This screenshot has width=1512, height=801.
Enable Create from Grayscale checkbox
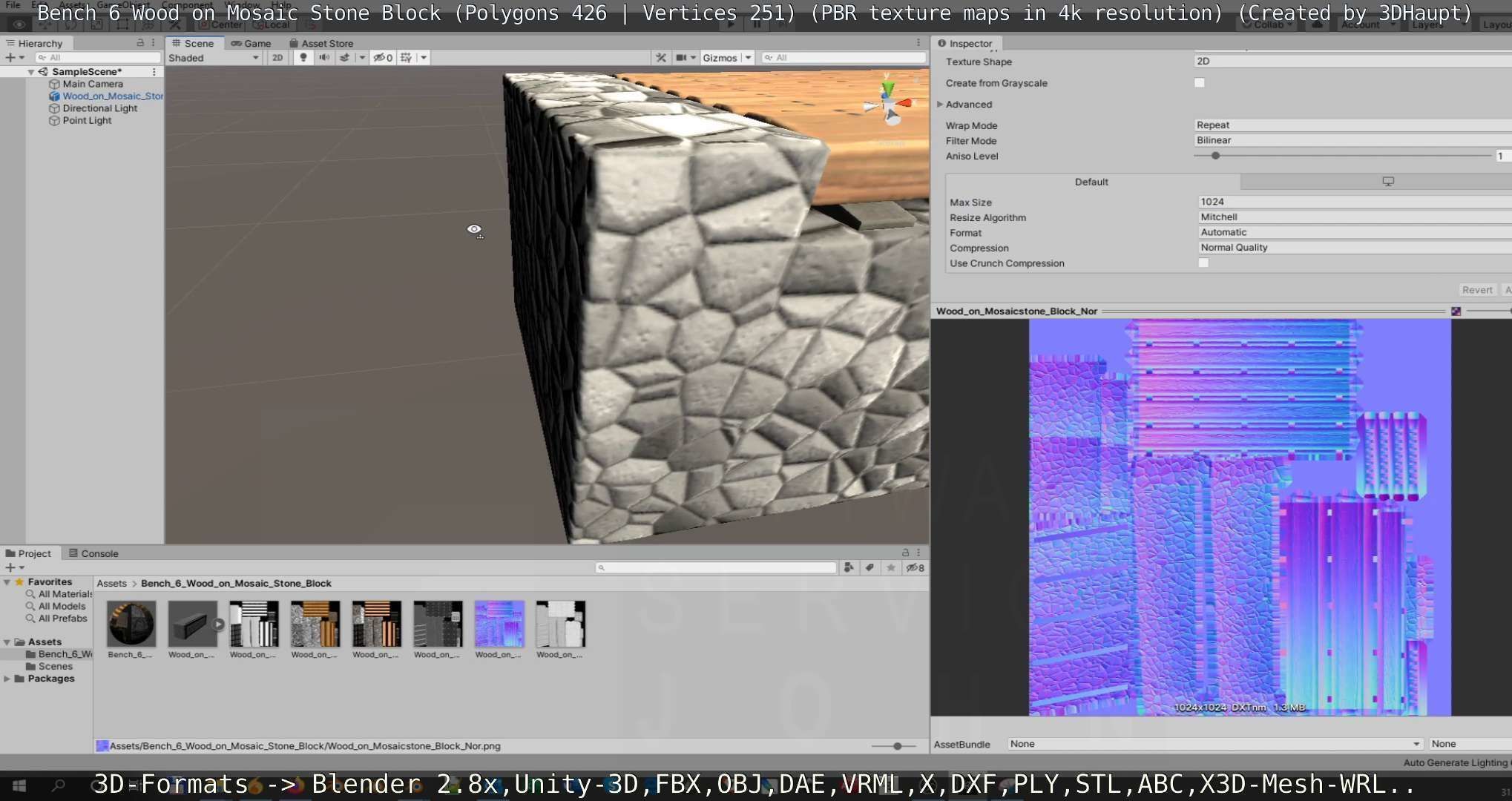point(1199,83)
